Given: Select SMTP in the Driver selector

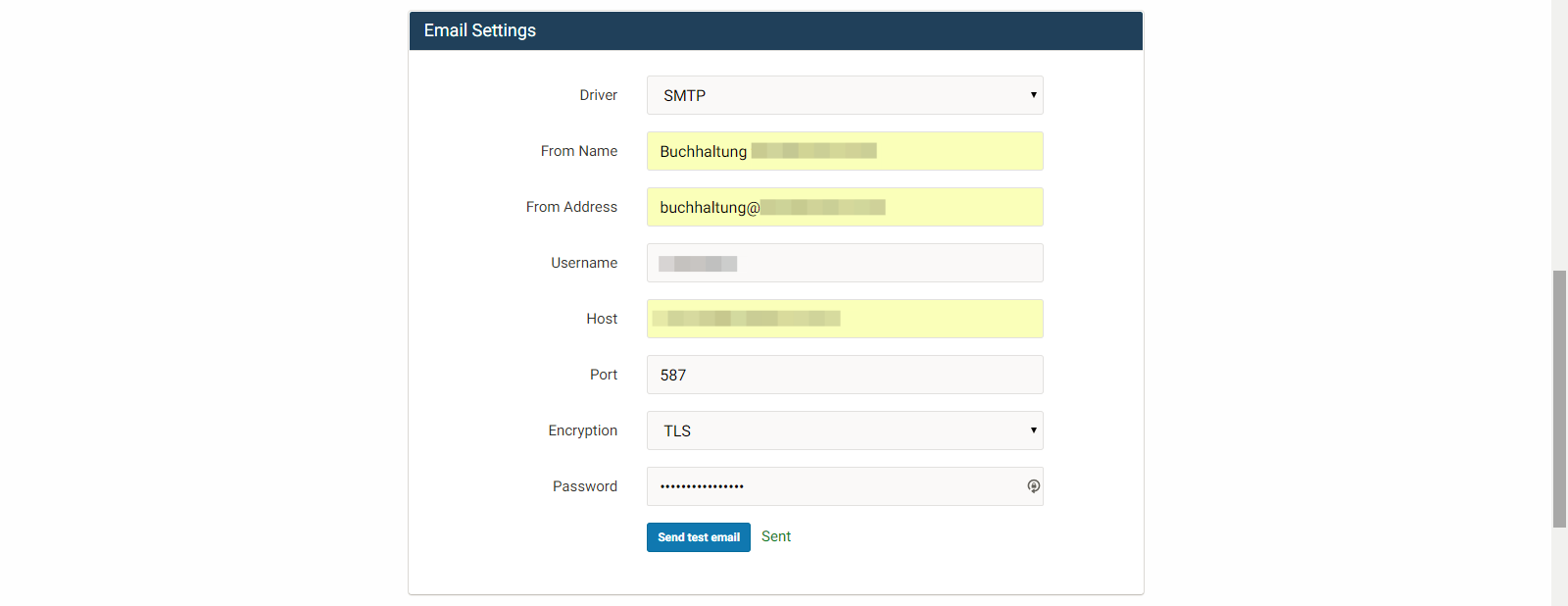Looking at the screenshot, I should [843, 95].
